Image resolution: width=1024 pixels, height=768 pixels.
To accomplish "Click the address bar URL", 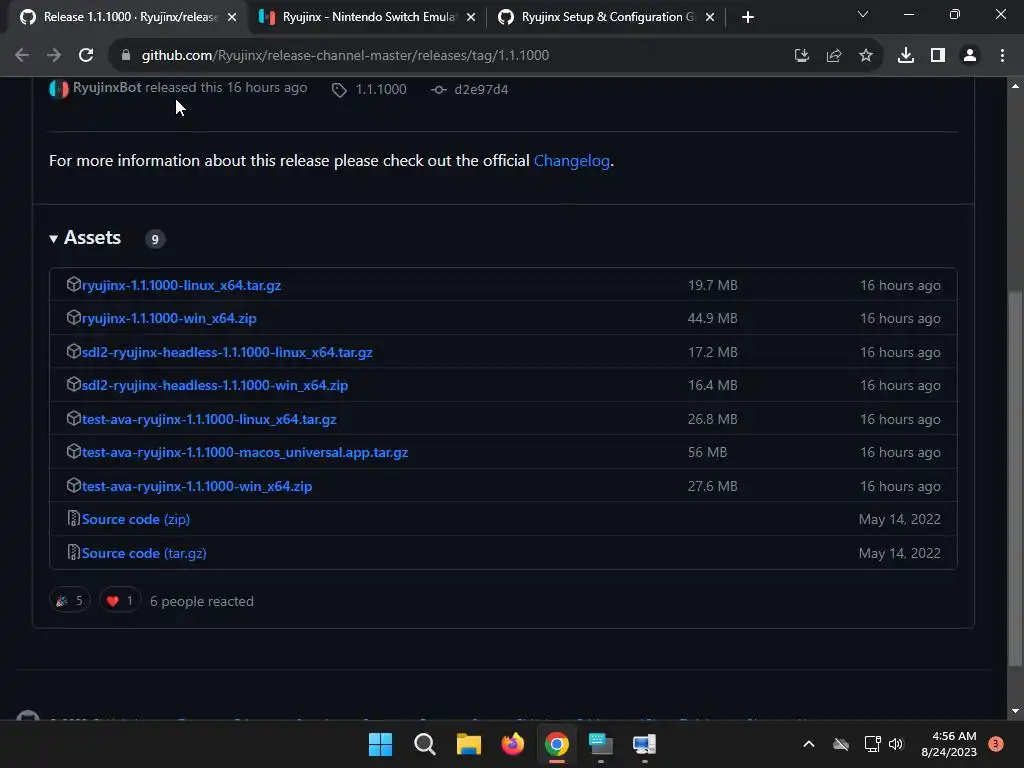I will pyautogui.click(x=345, y=56).
